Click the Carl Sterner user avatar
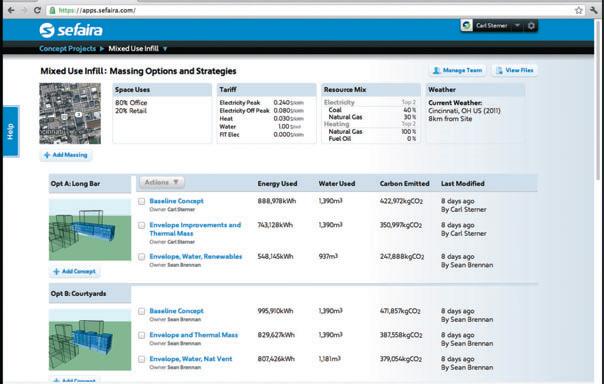Image resolution: width=604 pixels, height=384 pixels. [466, 25]
